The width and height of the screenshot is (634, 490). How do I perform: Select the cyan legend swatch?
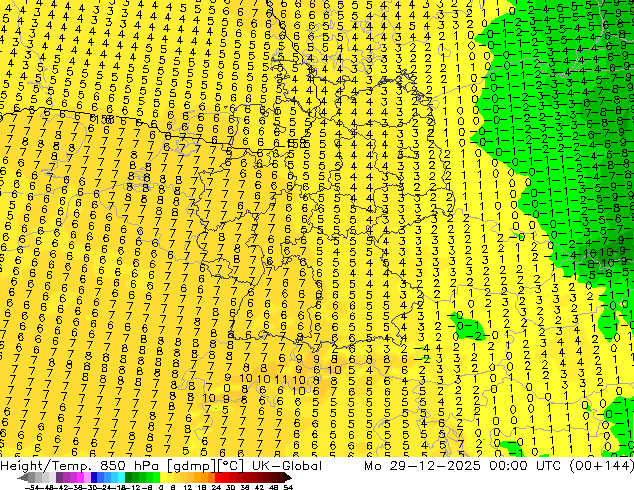(121, 477)
